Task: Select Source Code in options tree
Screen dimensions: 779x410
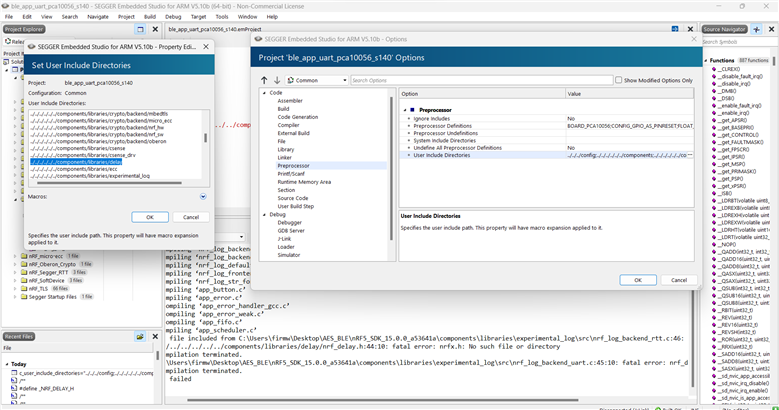Action: (x=293, y=198)
